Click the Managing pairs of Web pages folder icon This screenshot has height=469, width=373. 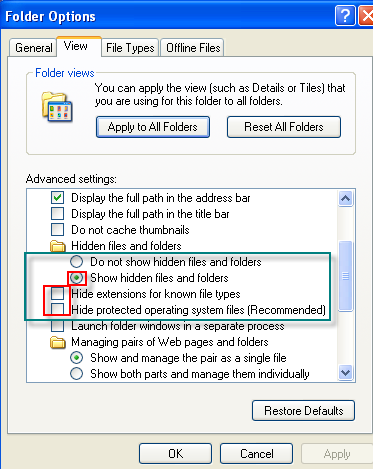[x=58, y=342]
